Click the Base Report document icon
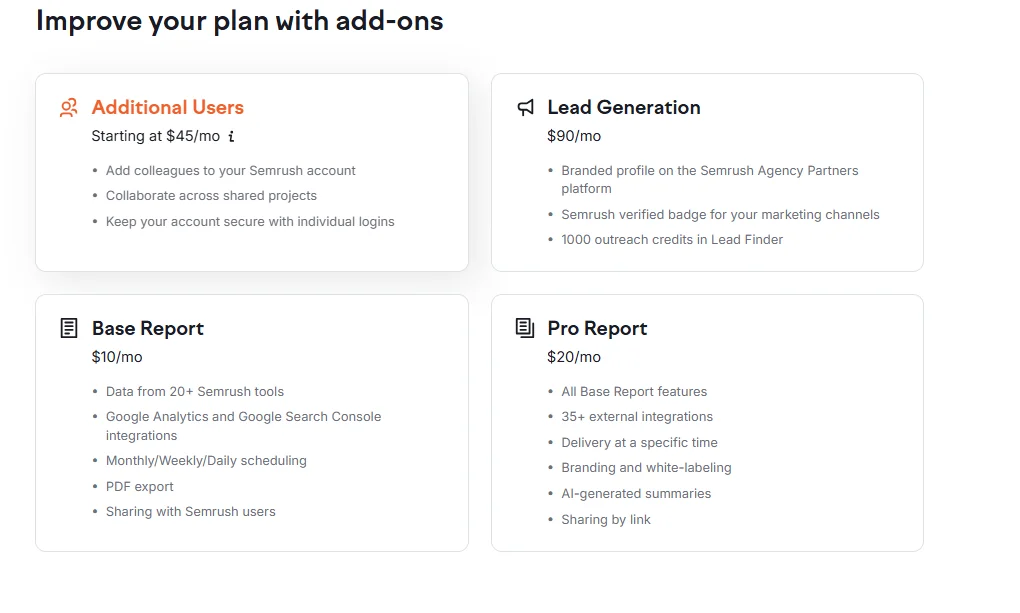 click(x=69, y=328)
